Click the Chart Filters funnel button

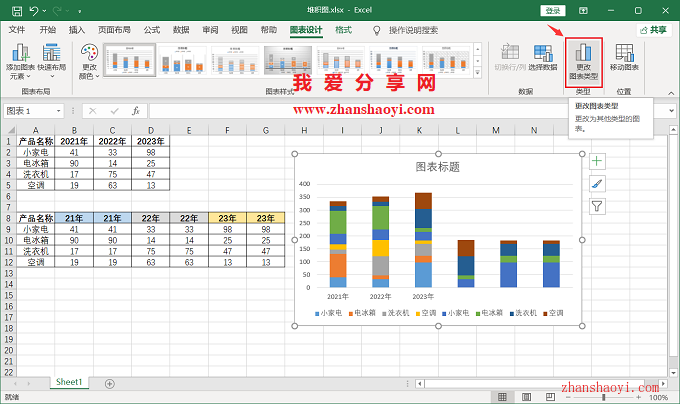click(x=597, y=206)
